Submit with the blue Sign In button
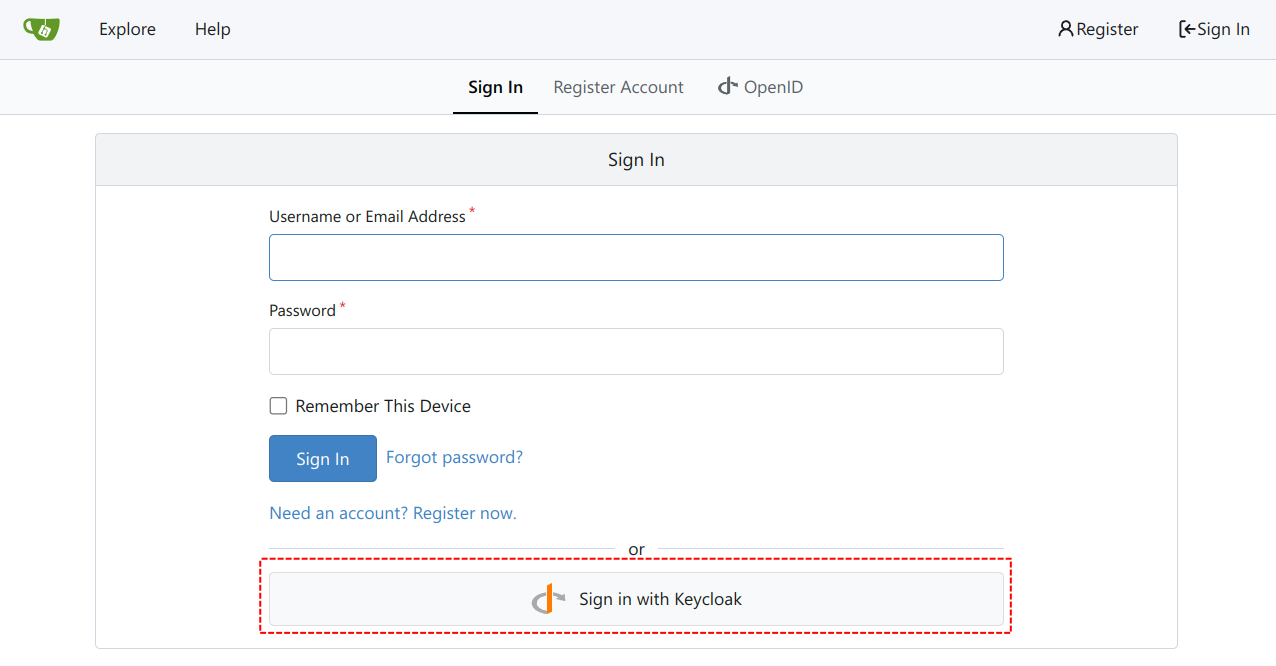 [323, 458]
